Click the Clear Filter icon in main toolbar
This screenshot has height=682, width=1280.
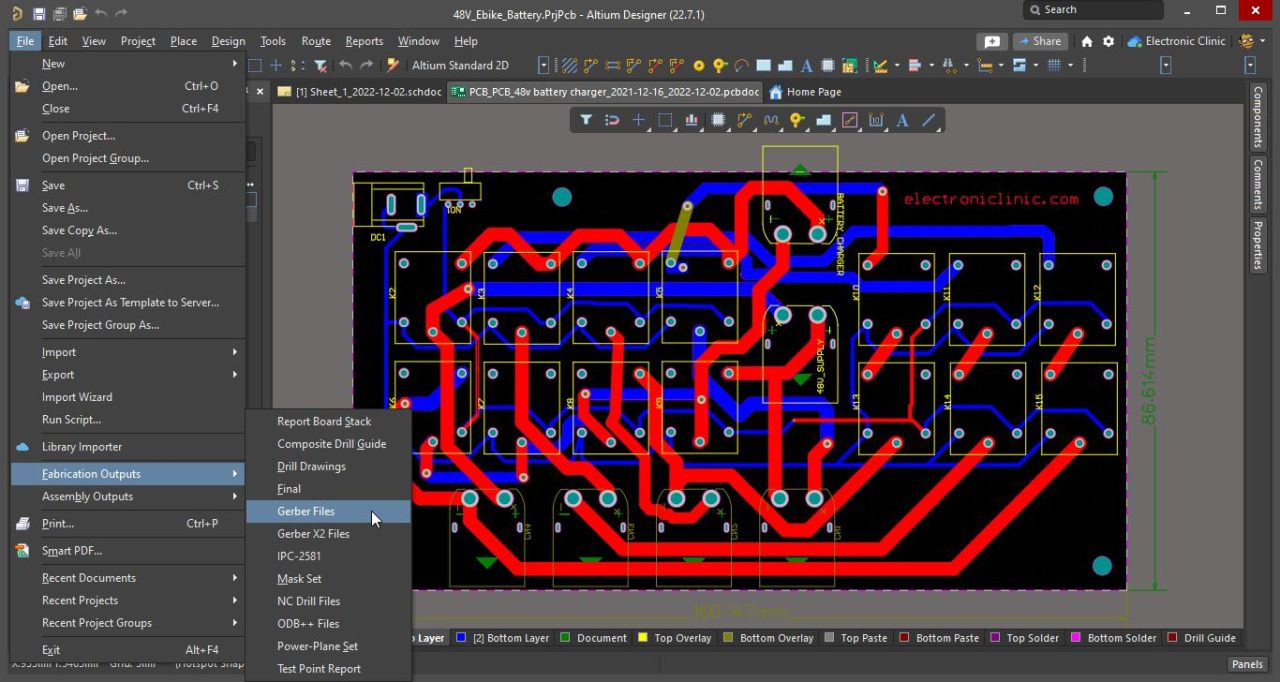click(320, 65)
